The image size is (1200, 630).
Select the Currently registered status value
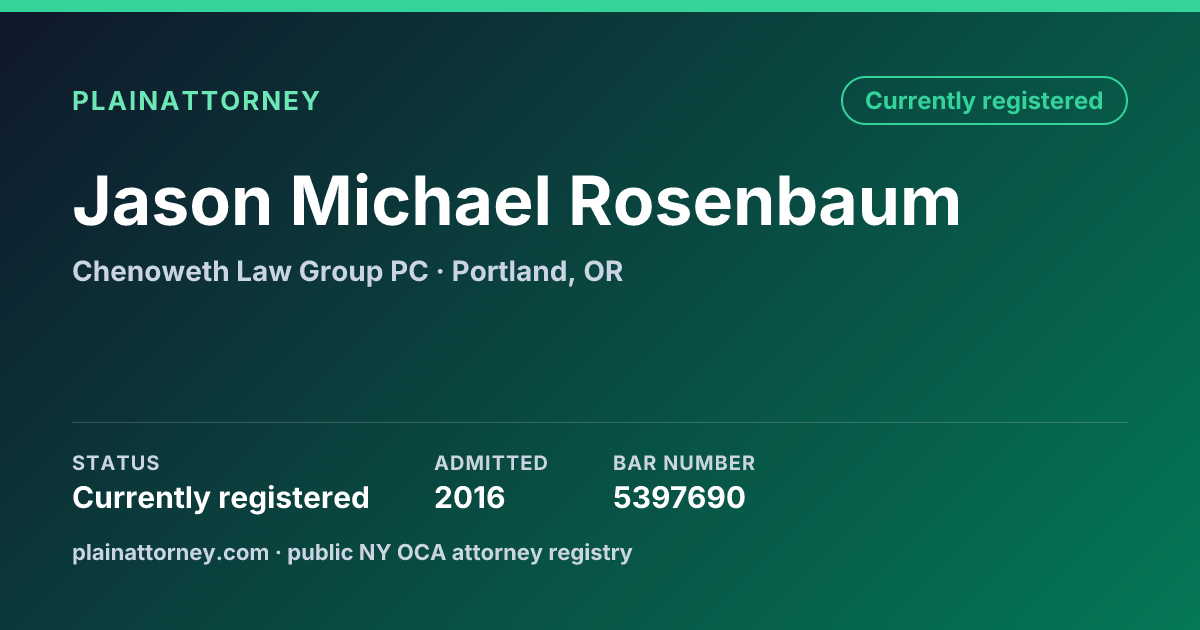click(x=221, y=498)
